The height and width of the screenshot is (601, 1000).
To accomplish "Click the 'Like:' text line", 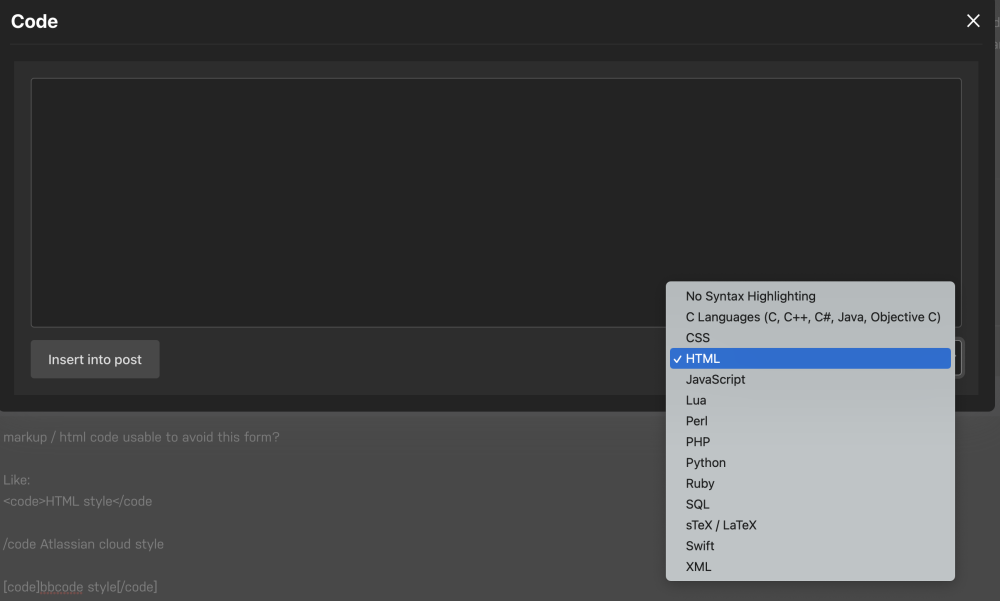I will coord(17,480).
